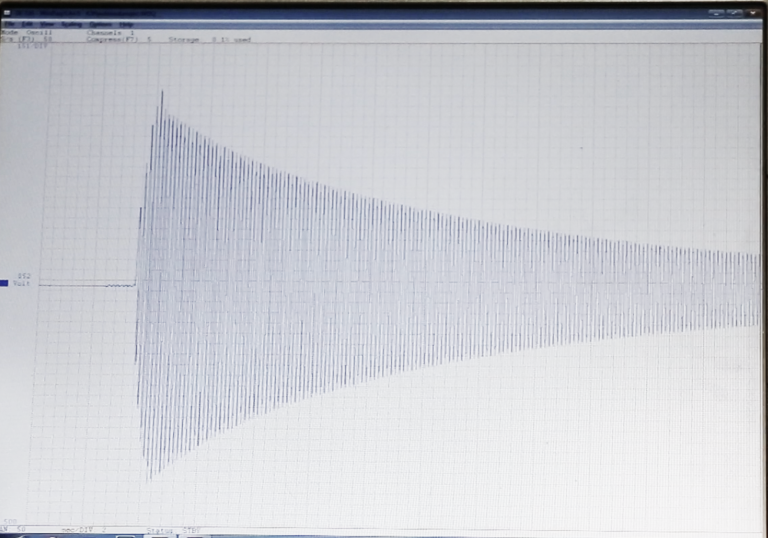
Task: Click the Mode Oscill setting
Action: (x=26, y=32)
